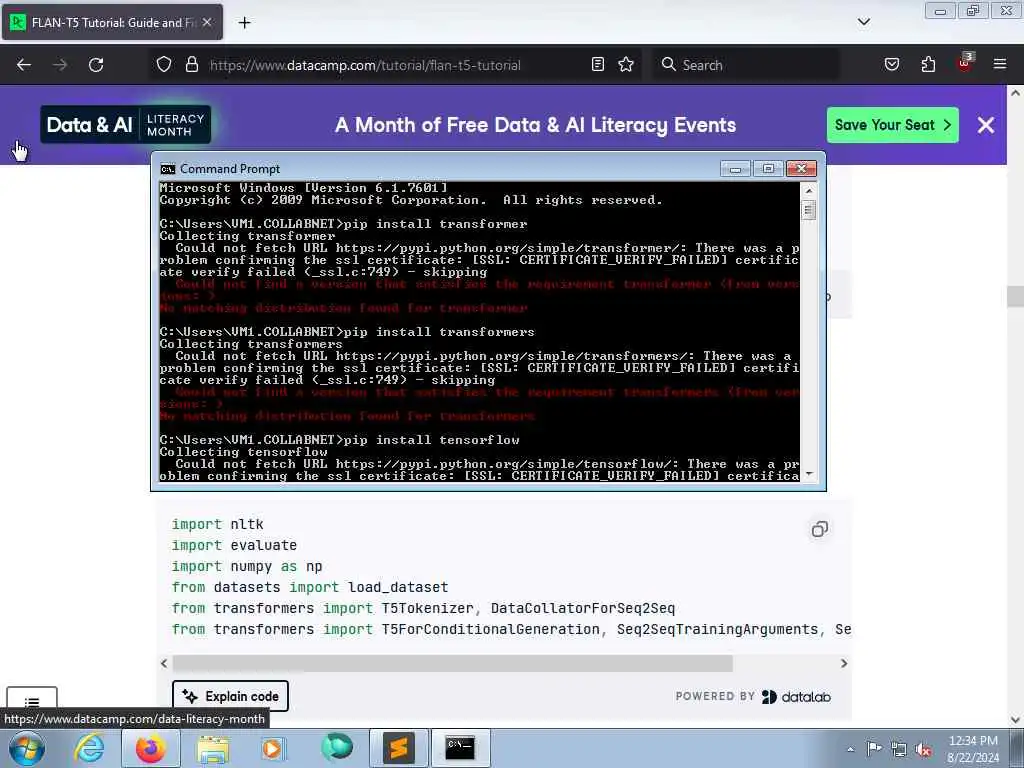Minimize the Firefox browser window

940,11
